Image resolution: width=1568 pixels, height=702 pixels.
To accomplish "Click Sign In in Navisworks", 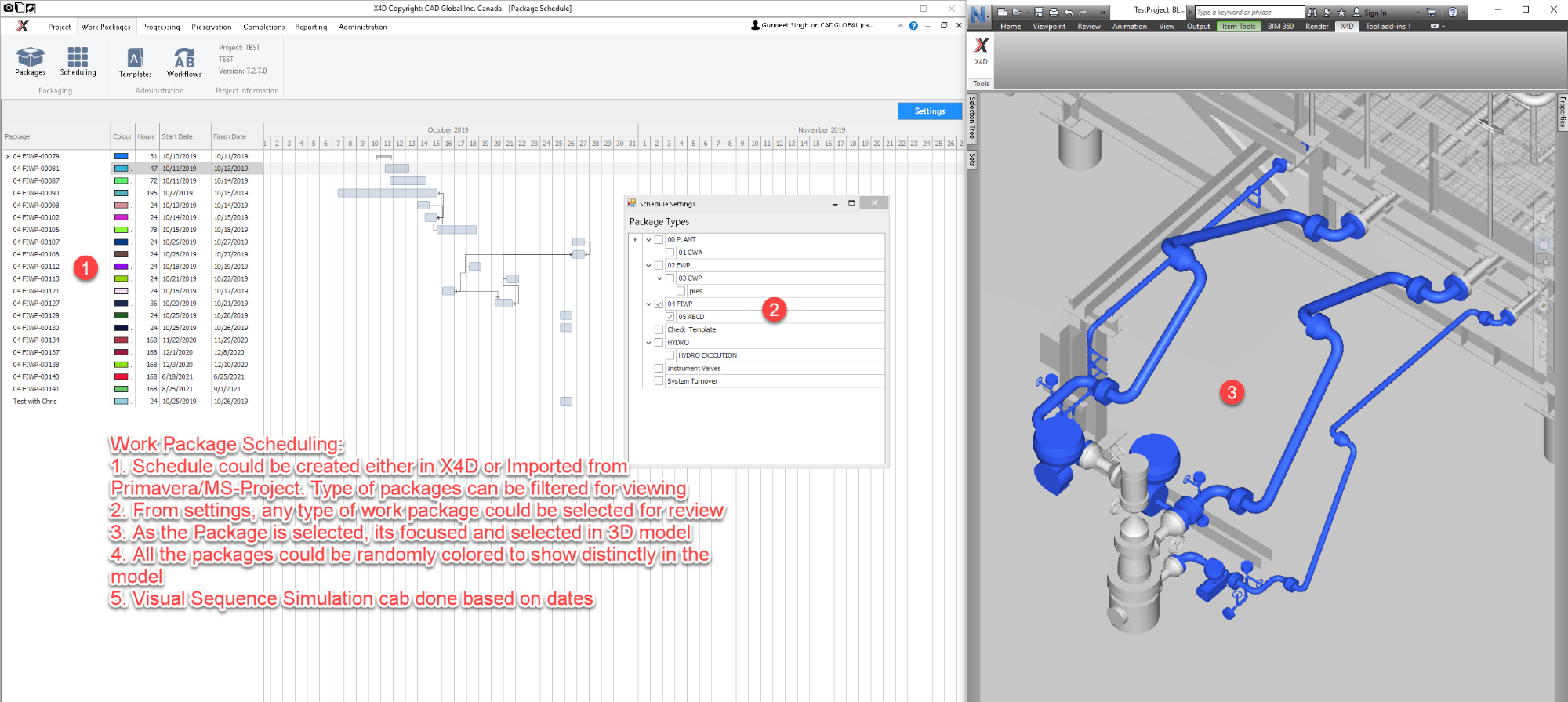I will pos(1375,13).
